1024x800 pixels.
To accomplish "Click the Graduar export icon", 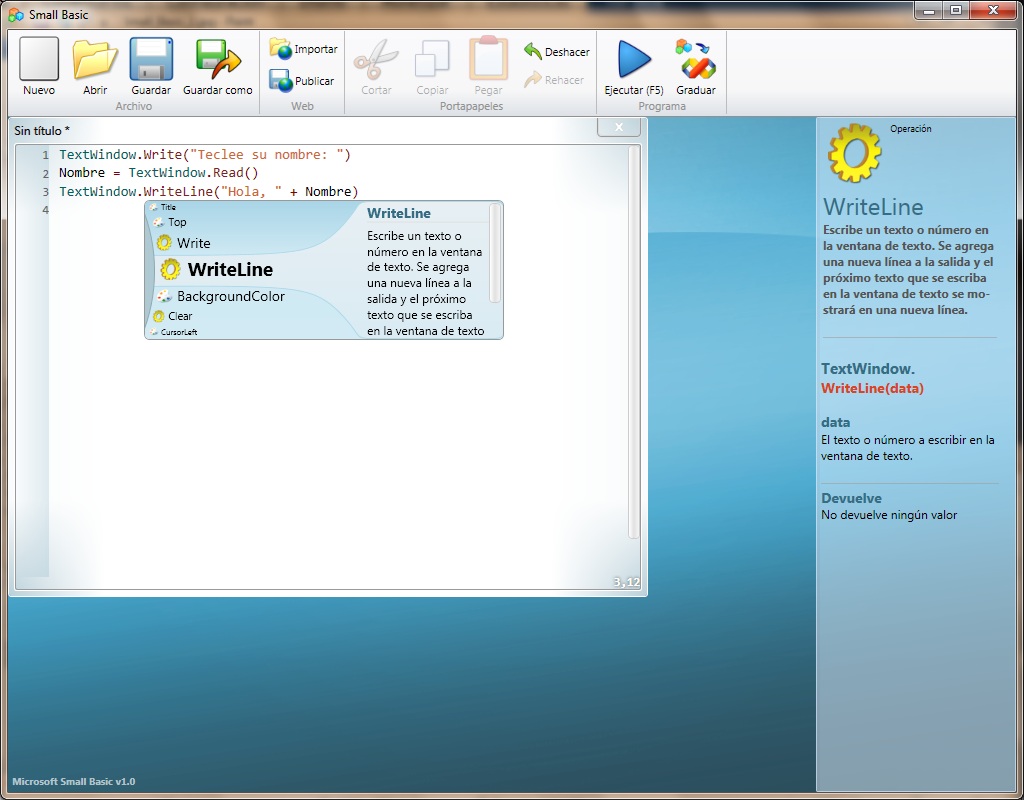I will pos(696,59).
